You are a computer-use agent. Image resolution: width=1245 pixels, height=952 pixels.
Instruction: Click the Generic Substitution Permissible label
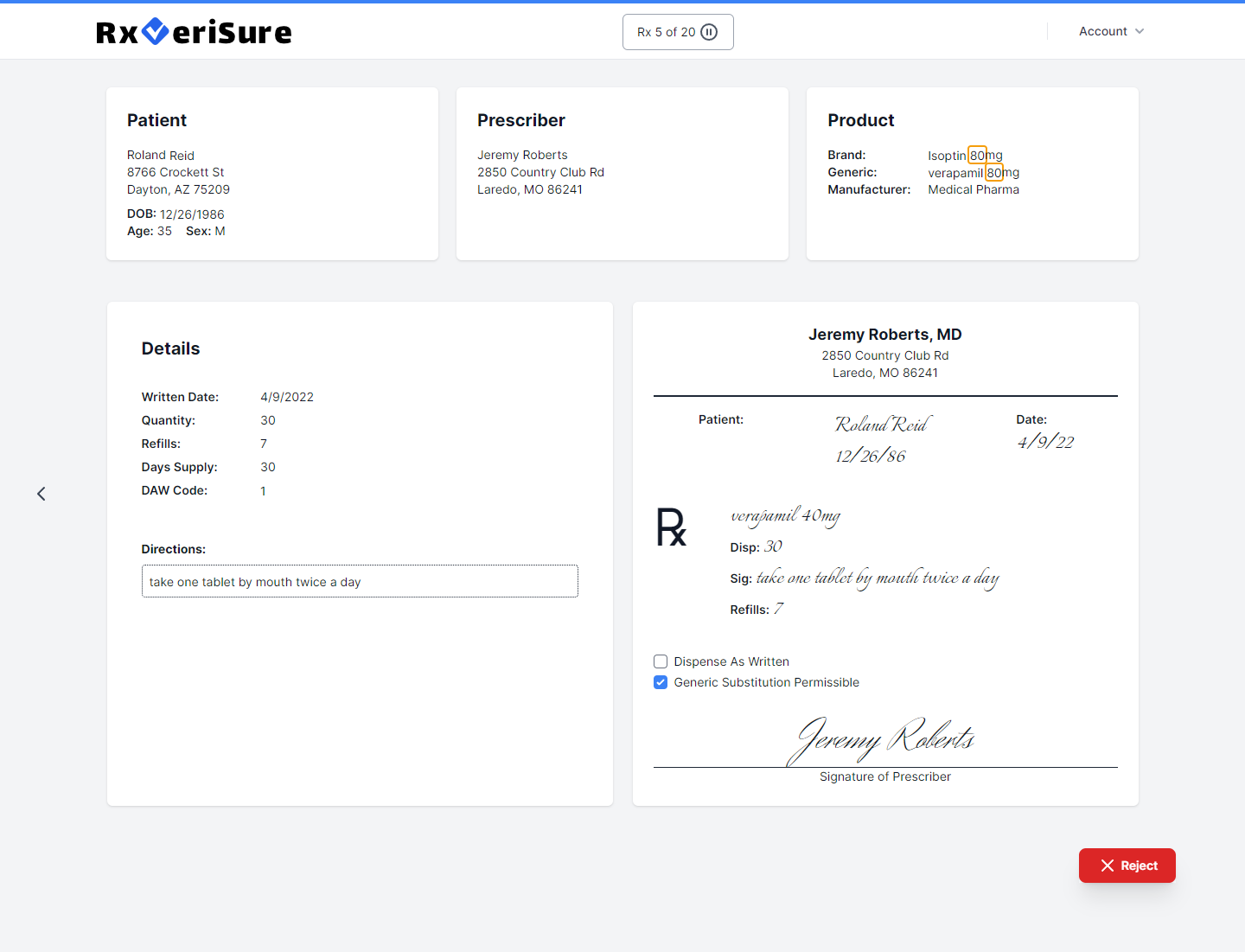point(766,682)
